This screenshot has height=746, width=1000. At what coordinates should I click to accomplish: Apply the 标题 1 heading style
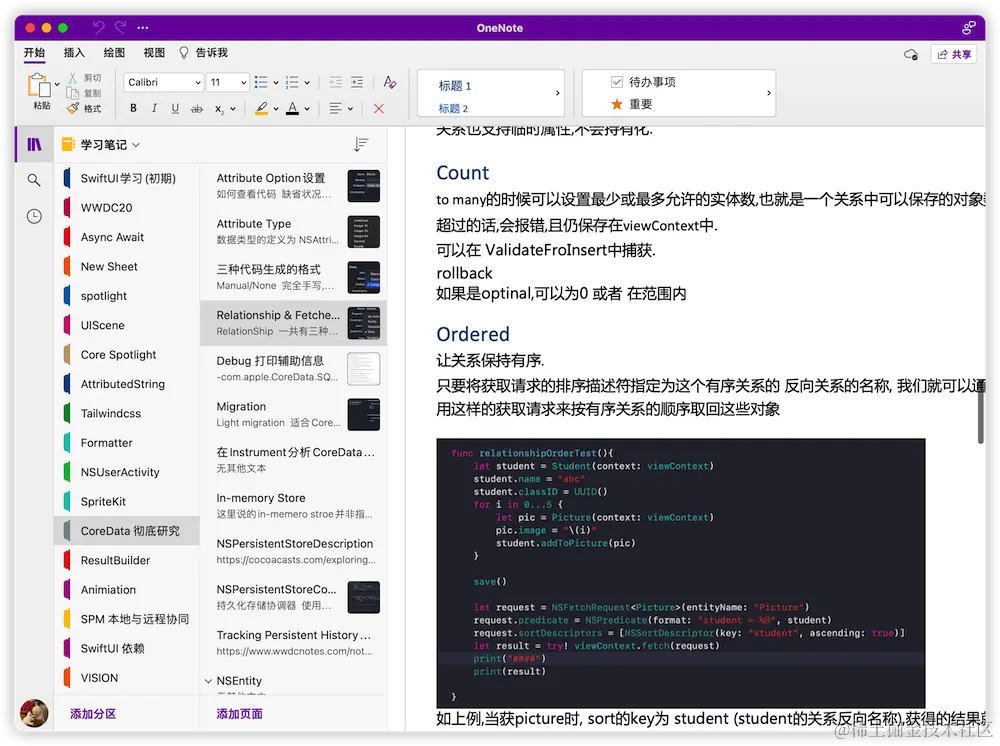tap(455, 85)
